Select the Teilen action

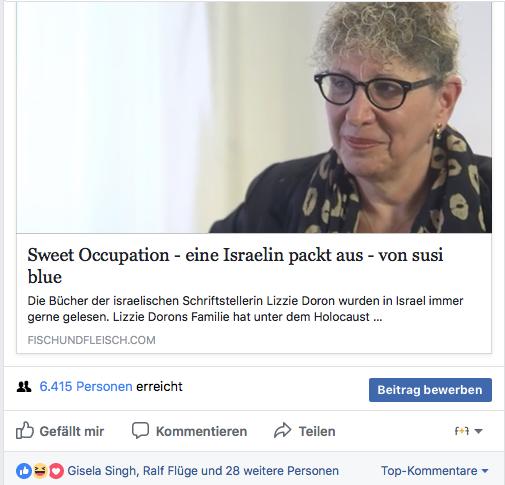305,431
